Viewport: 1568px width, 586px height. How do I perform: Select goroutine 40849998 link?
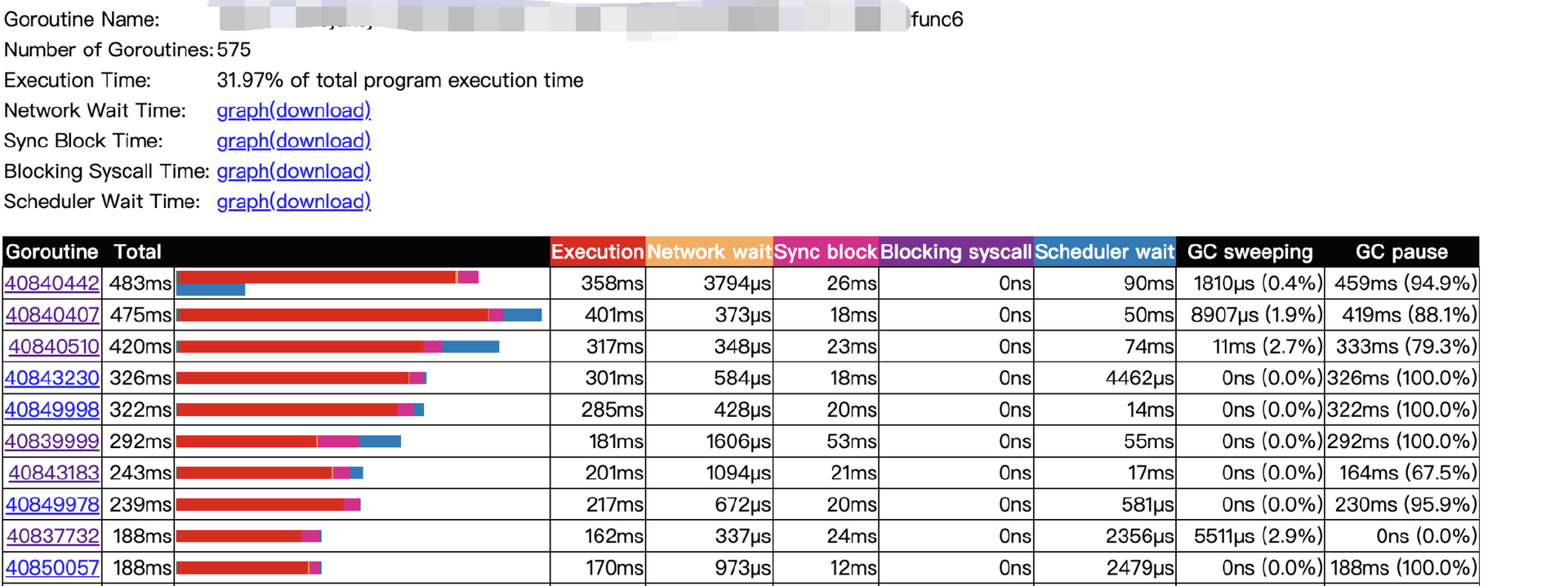point(52,410)
